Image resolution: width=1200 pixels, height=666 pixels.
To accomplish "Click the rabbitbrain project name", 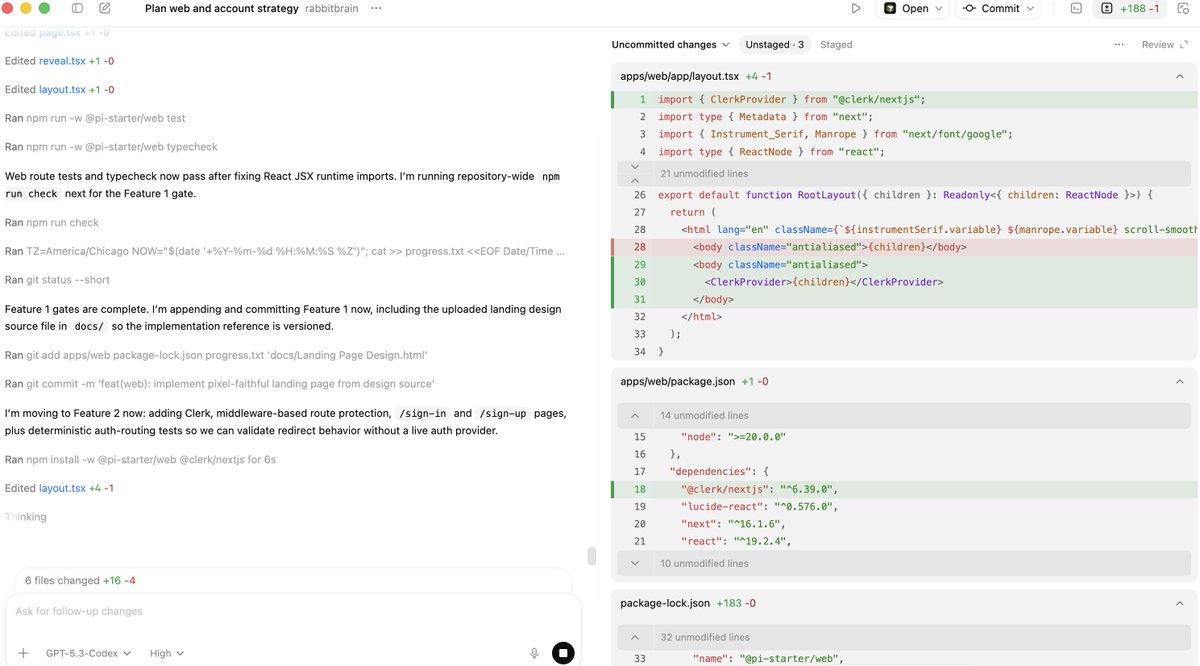I will (333, 8).
